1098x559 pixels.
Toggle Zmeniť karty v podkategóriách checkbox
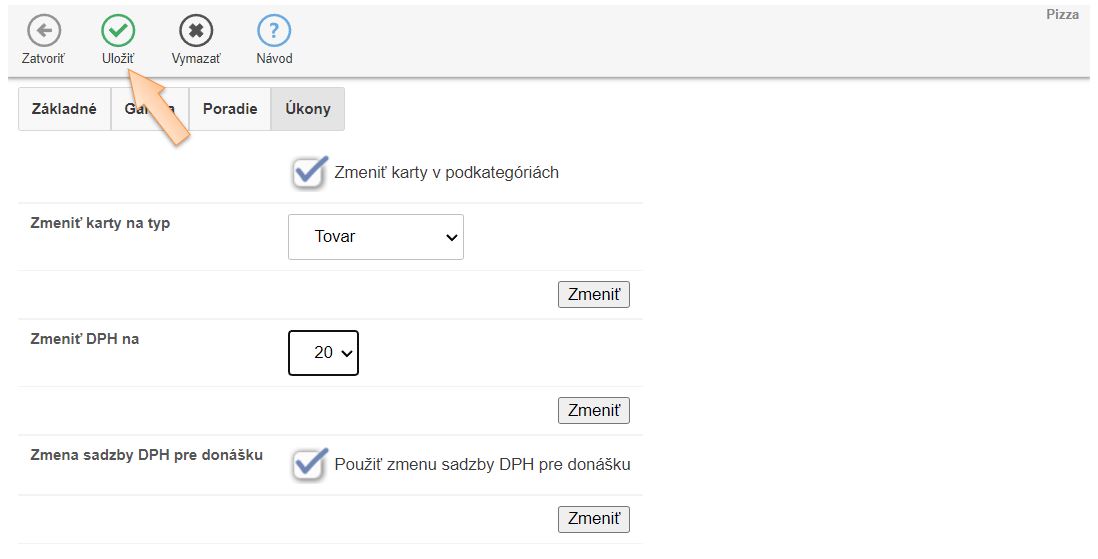(x=310, y=172)
